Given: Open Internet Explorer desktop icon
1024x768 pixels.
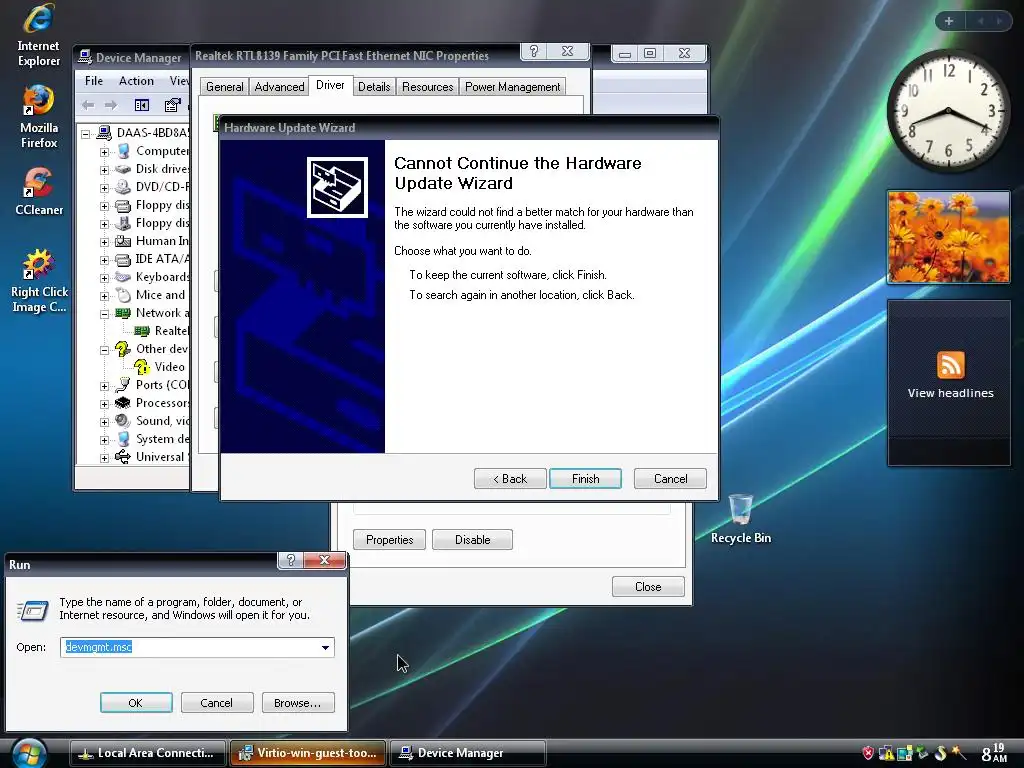Looking at the screenshot, I should tap(39, 36).
